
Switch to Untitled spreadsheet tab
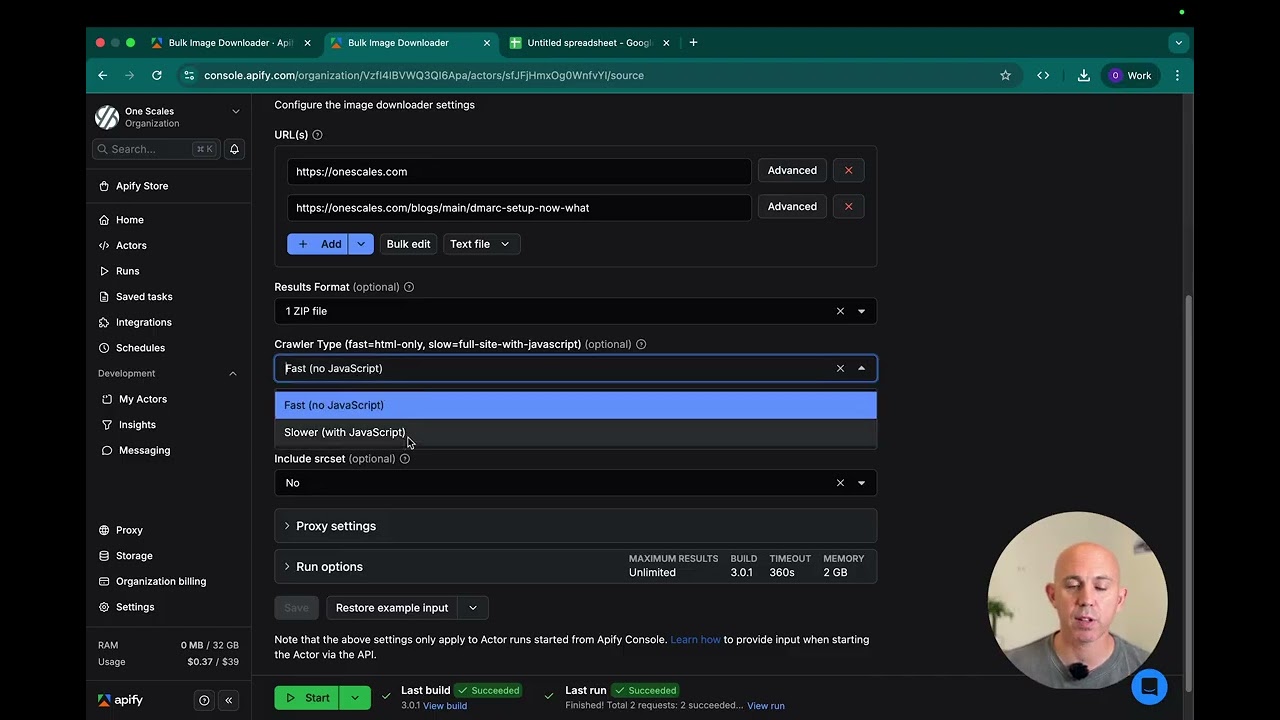click(x=588, y=43)
